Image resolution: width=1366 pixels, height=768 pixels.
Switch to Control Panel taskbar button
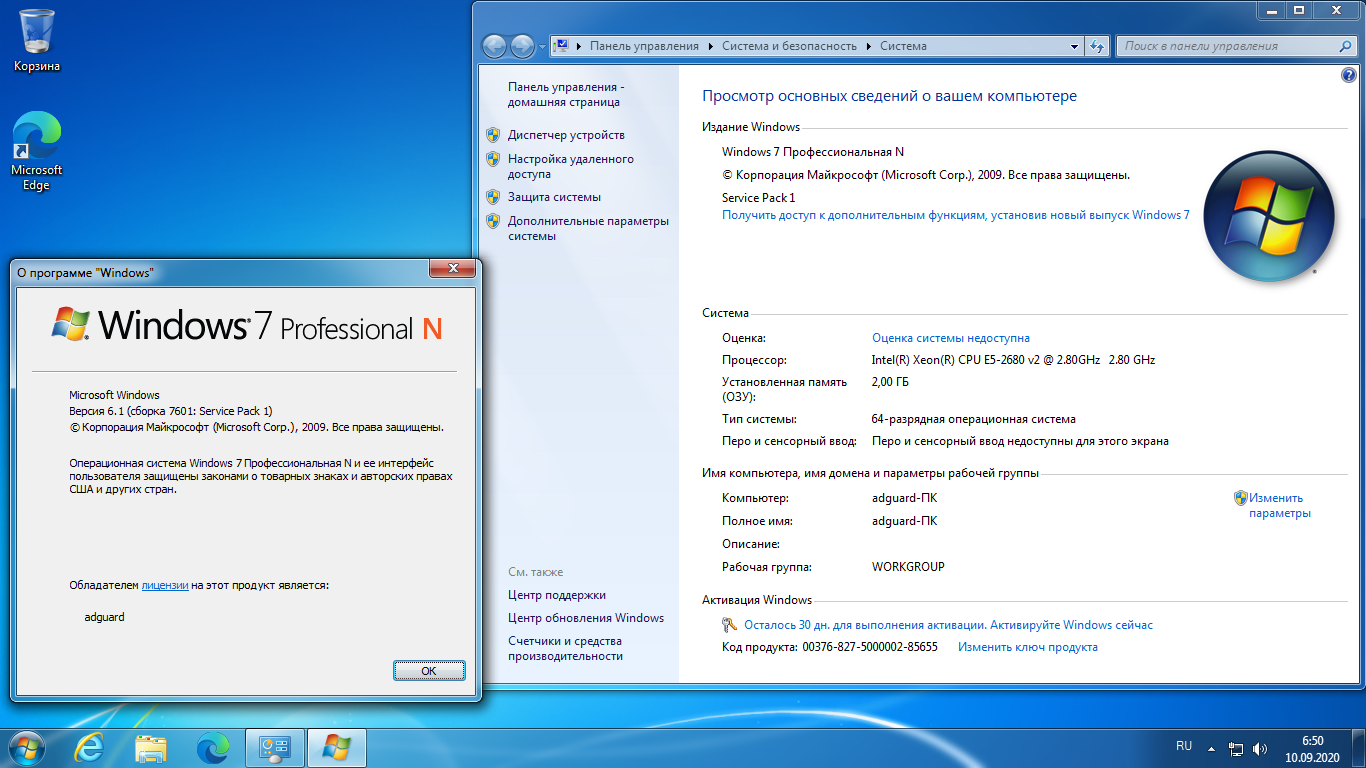tap(274, 747)
